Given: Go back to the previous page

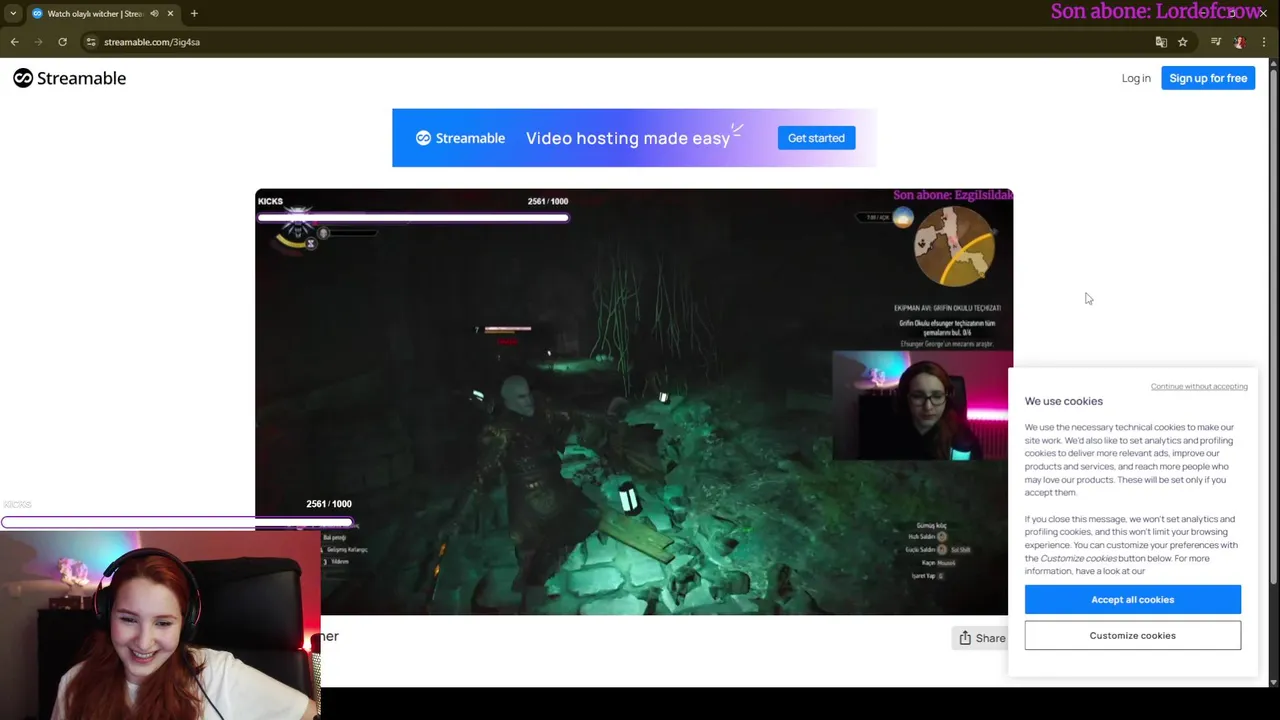Looking at the screenshot, I should tap(14, 42).
